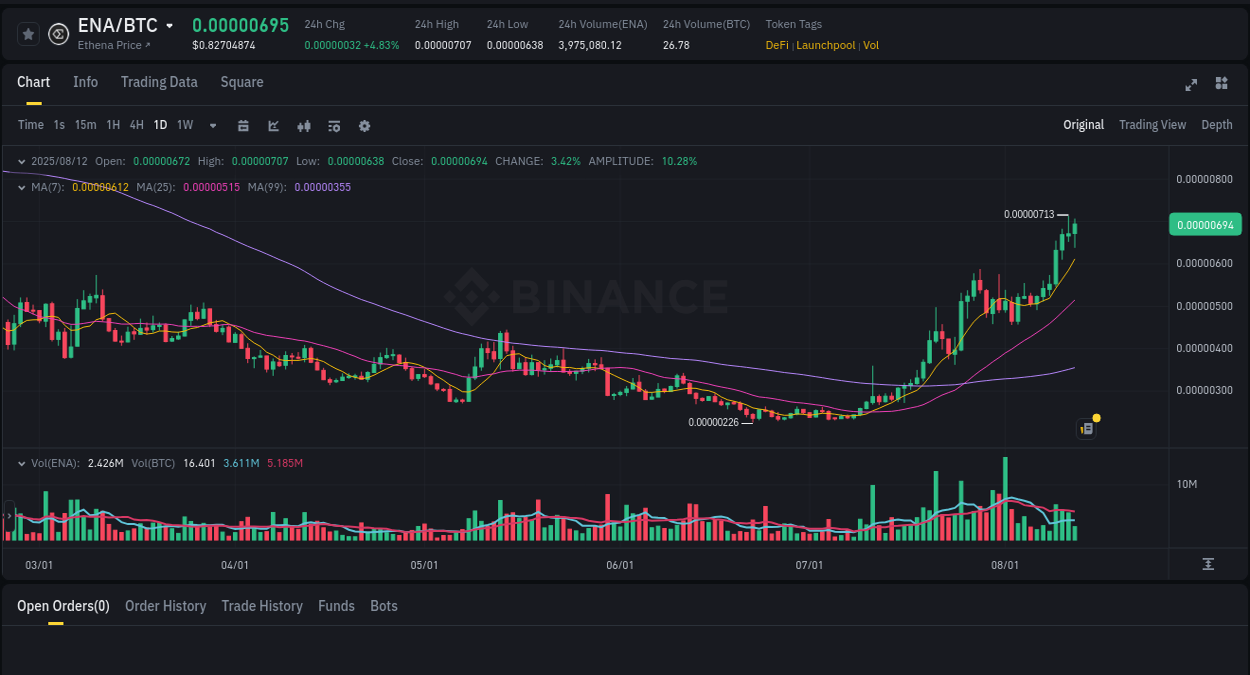Select the line chart type icon
This screenshot has width=1250, height=675.
[x=273, y=125]
